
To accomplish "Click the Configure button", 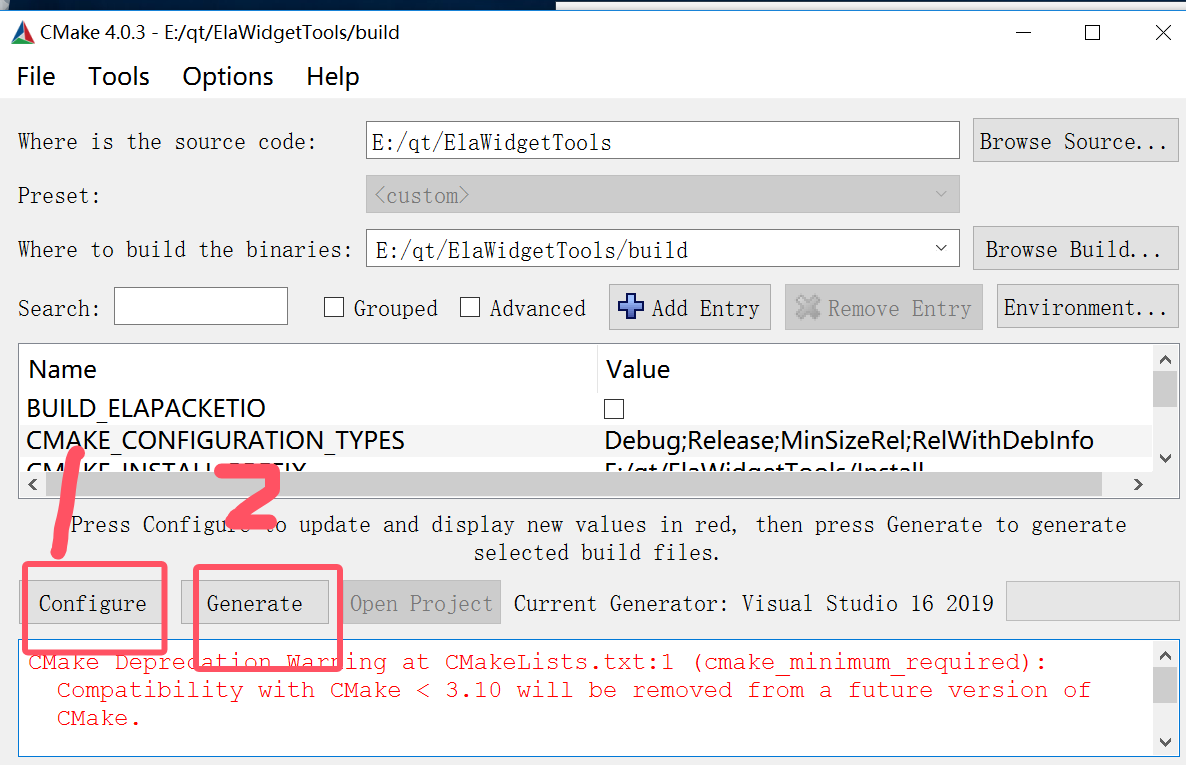I will point(92,603).
